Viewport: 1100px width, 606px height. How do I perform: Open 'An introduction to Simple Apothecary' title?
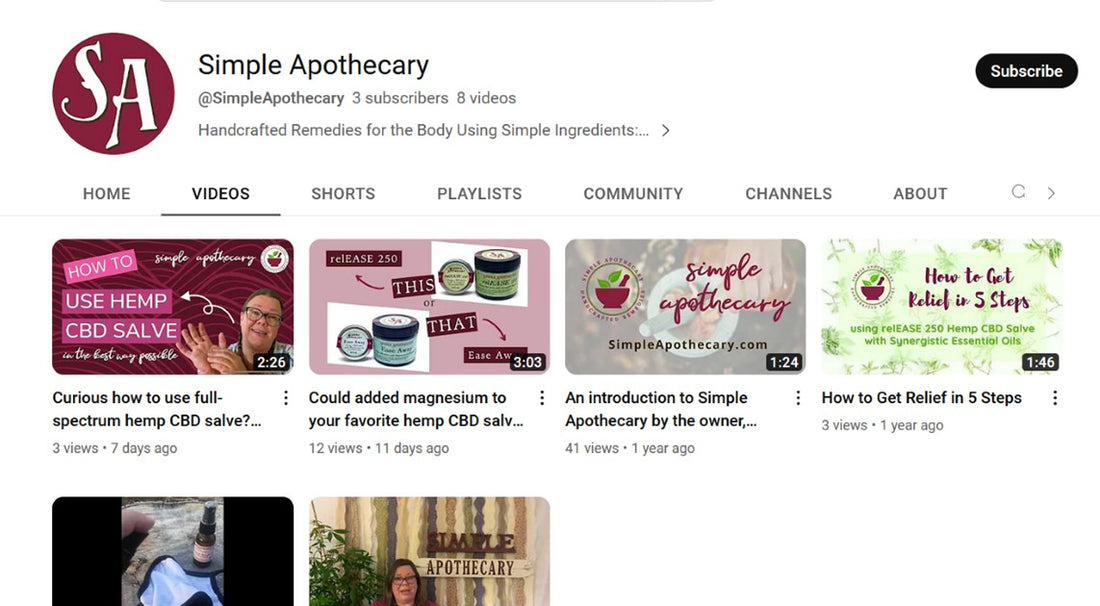pos(661,409)
